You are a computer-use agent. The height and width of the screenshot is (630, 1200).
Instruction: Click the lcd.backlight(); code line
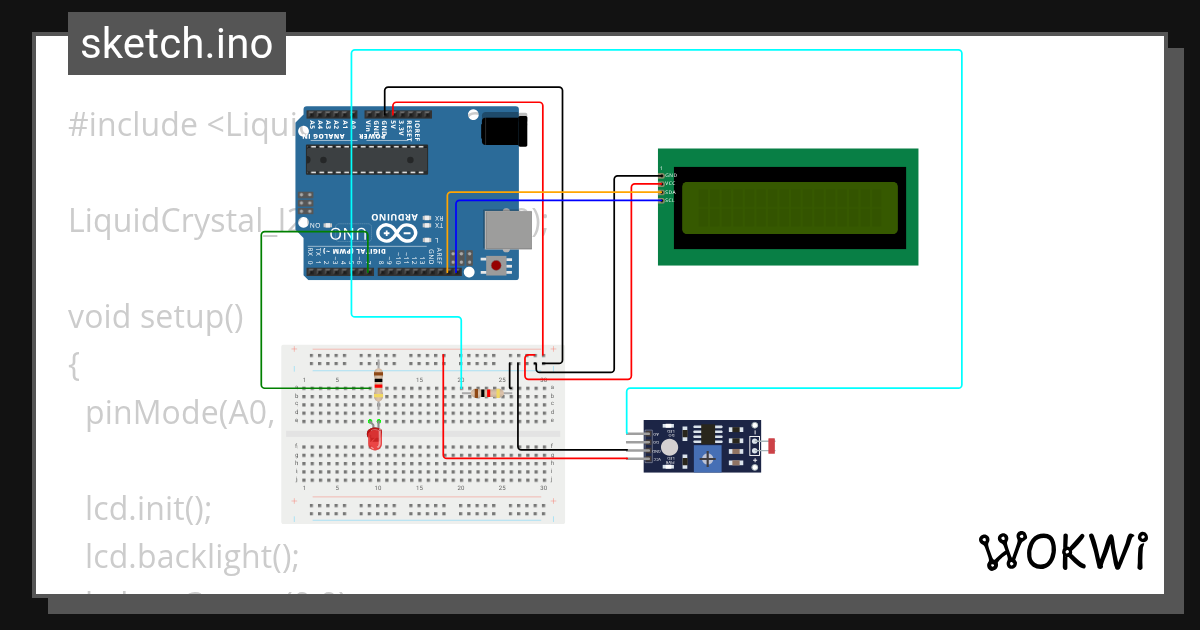[192, 556]
